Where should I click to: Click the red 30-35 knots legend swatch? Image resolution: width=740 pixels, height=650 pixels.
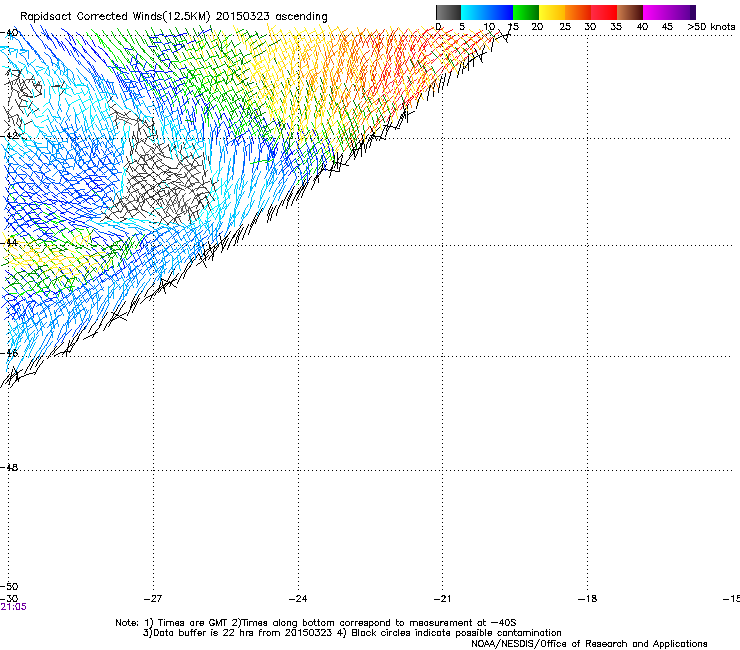(x=604, y=13)
